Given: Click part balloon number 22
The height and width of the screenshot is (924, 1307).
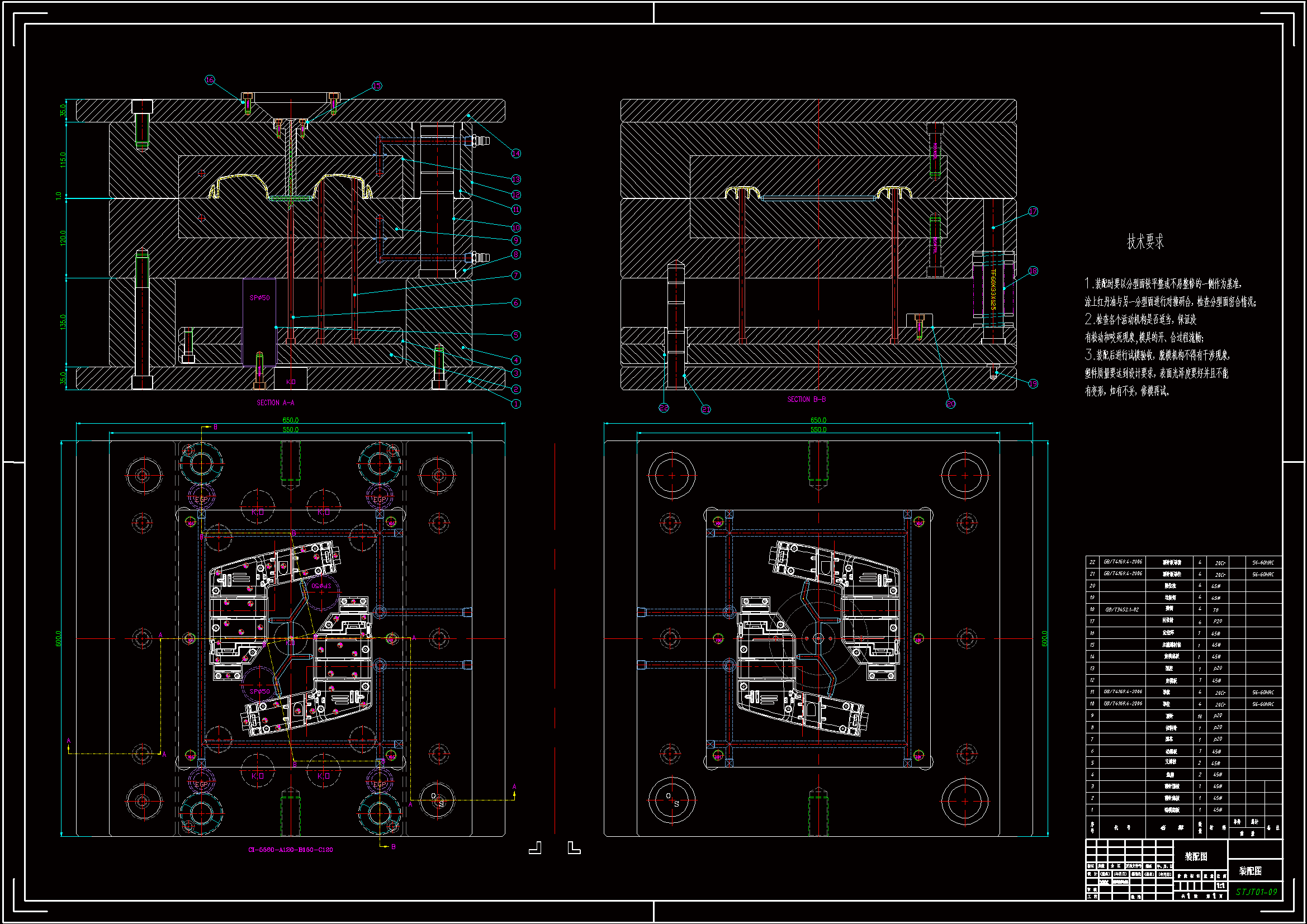Looking at the screenshot, I should [x=664, y=408].
